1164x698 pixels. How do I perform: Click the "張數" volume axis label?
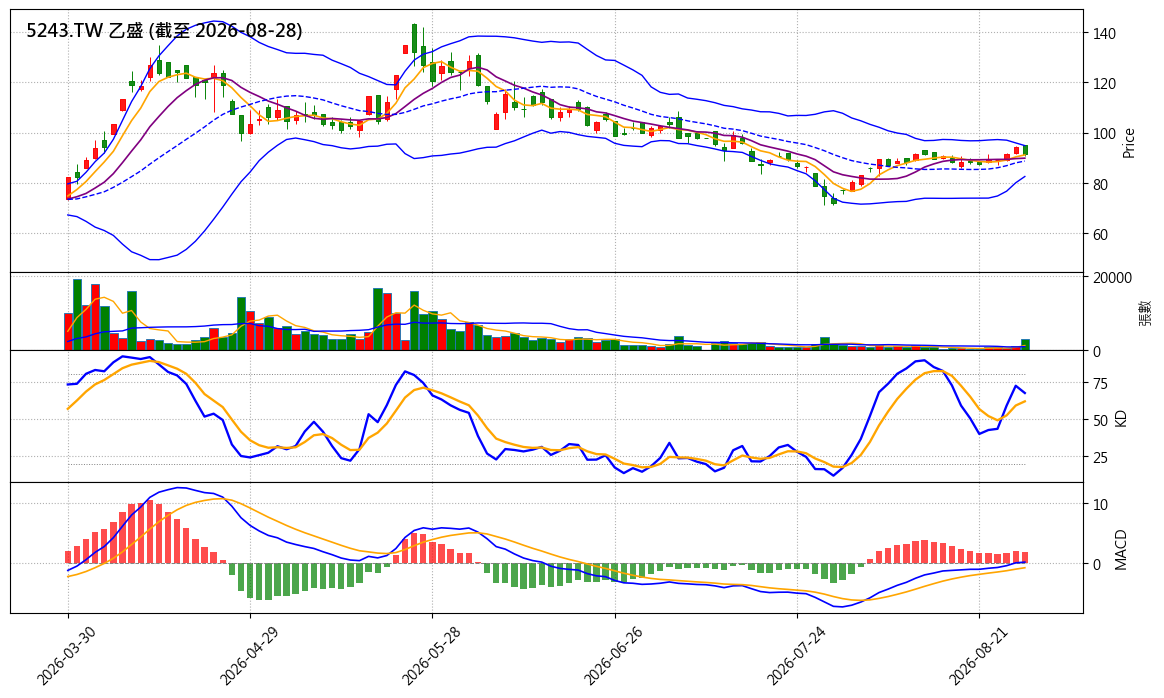point(1145,313)
